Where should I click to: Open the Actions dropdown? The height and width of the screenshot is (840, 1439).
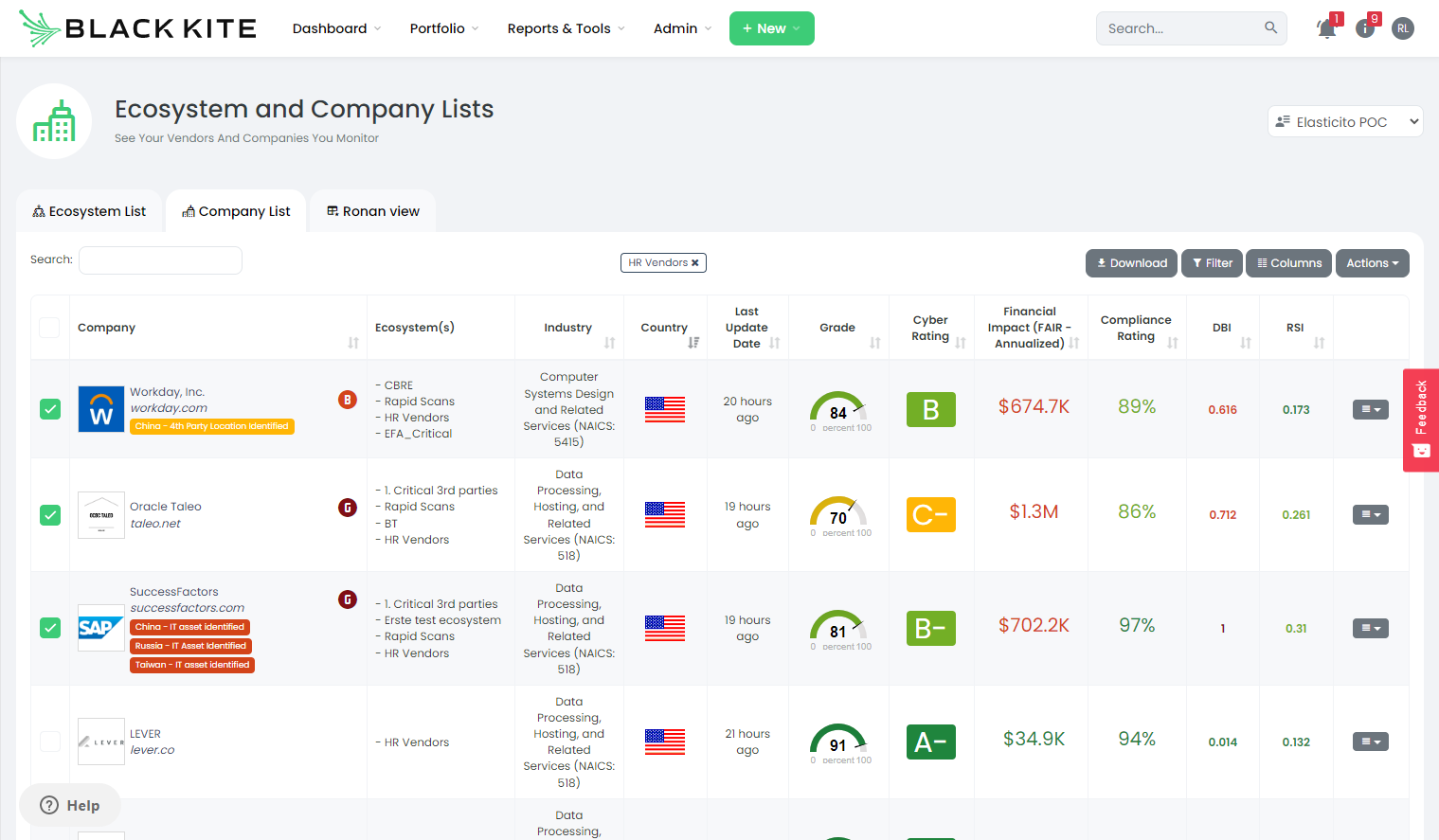pos(1373,263)
